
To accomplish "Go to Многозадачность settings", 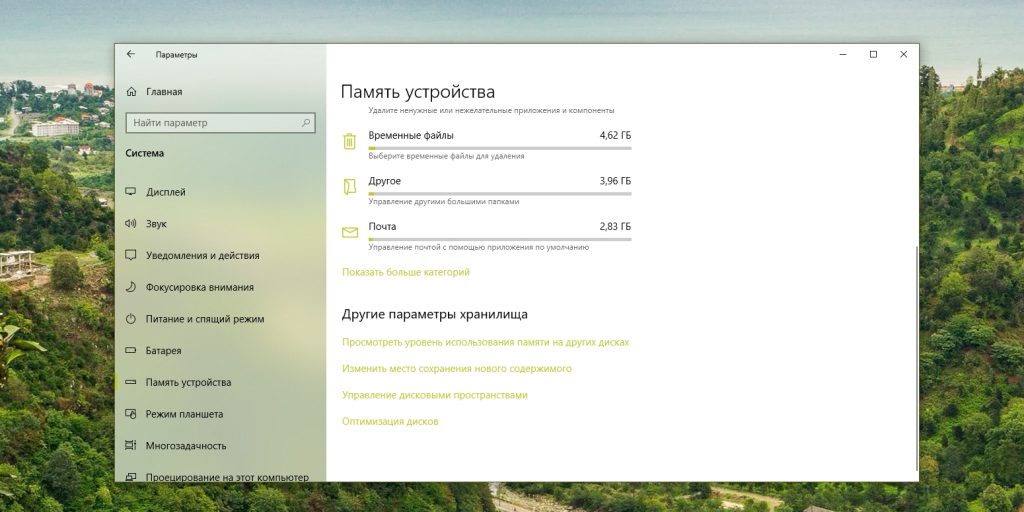I will (186, 446).
